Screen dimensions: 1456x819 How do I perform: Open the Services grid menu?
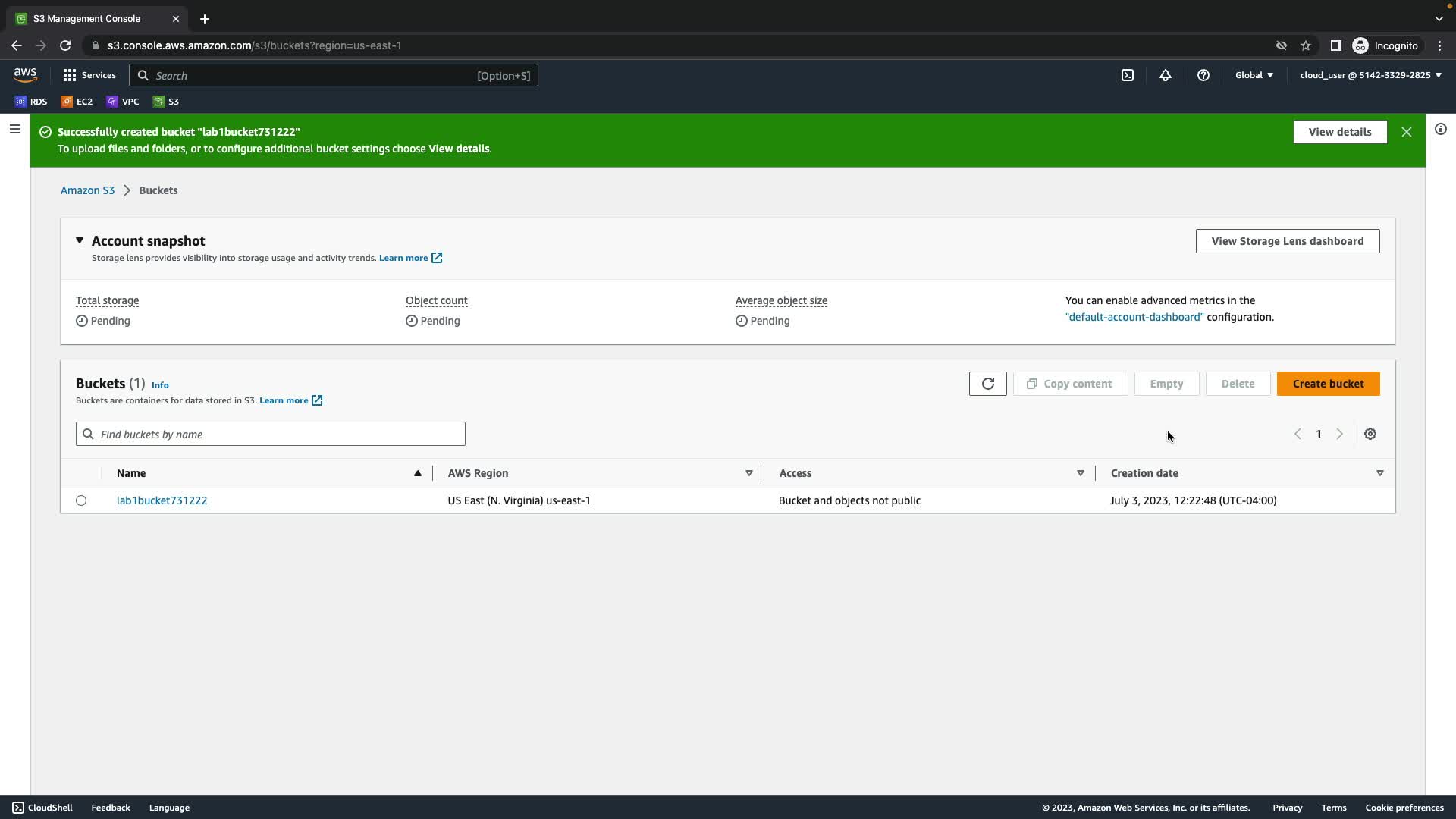pos(89,75)
